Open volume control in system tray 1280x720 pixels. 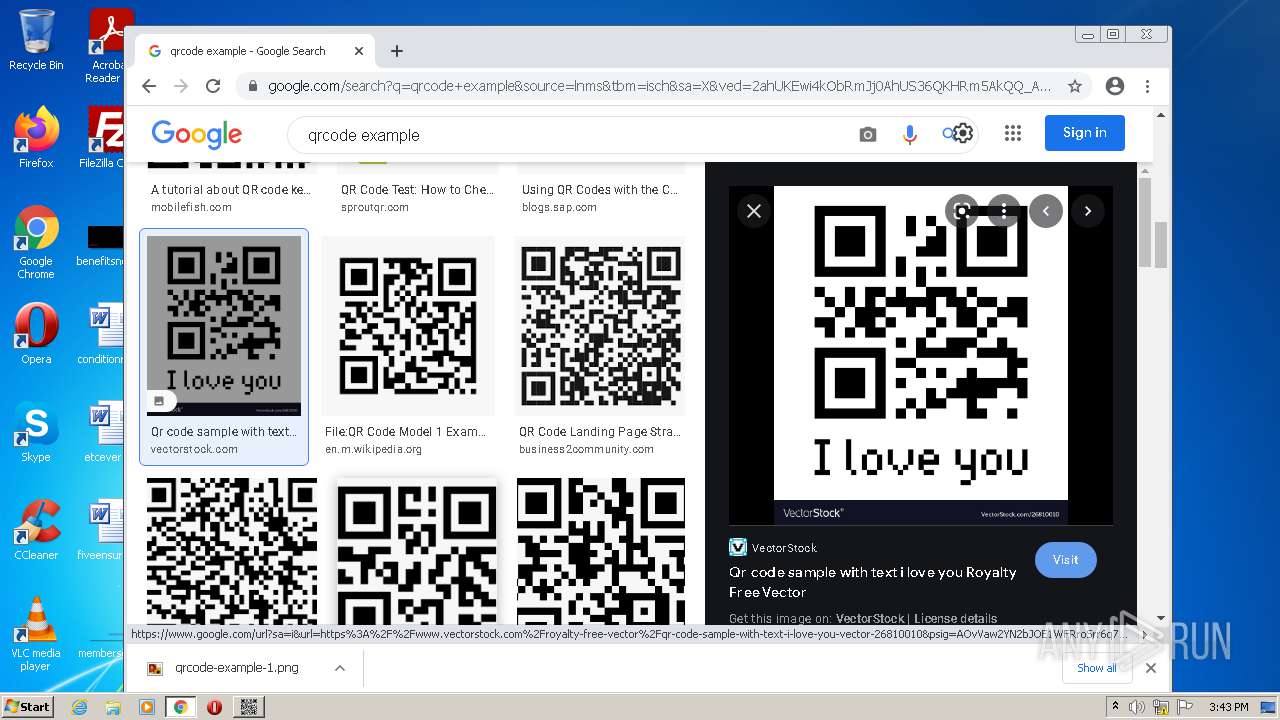click(x=1137, y=707)
